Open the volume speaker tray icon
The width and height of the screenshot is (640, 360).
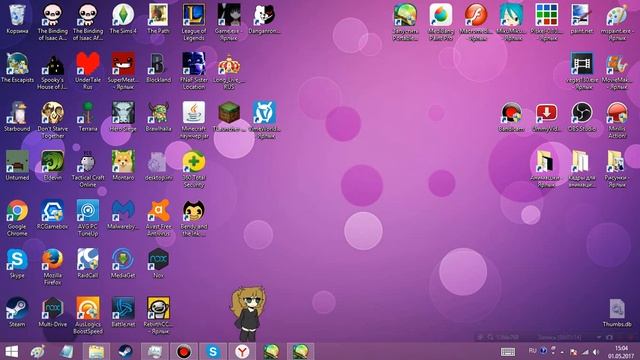[596, 351]
